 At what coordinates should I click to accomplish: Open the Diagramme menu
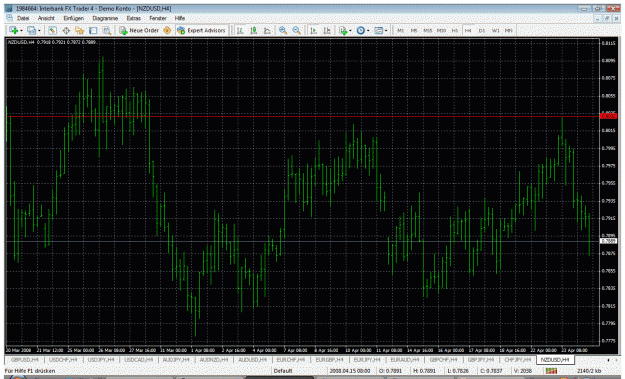[105, 18]
